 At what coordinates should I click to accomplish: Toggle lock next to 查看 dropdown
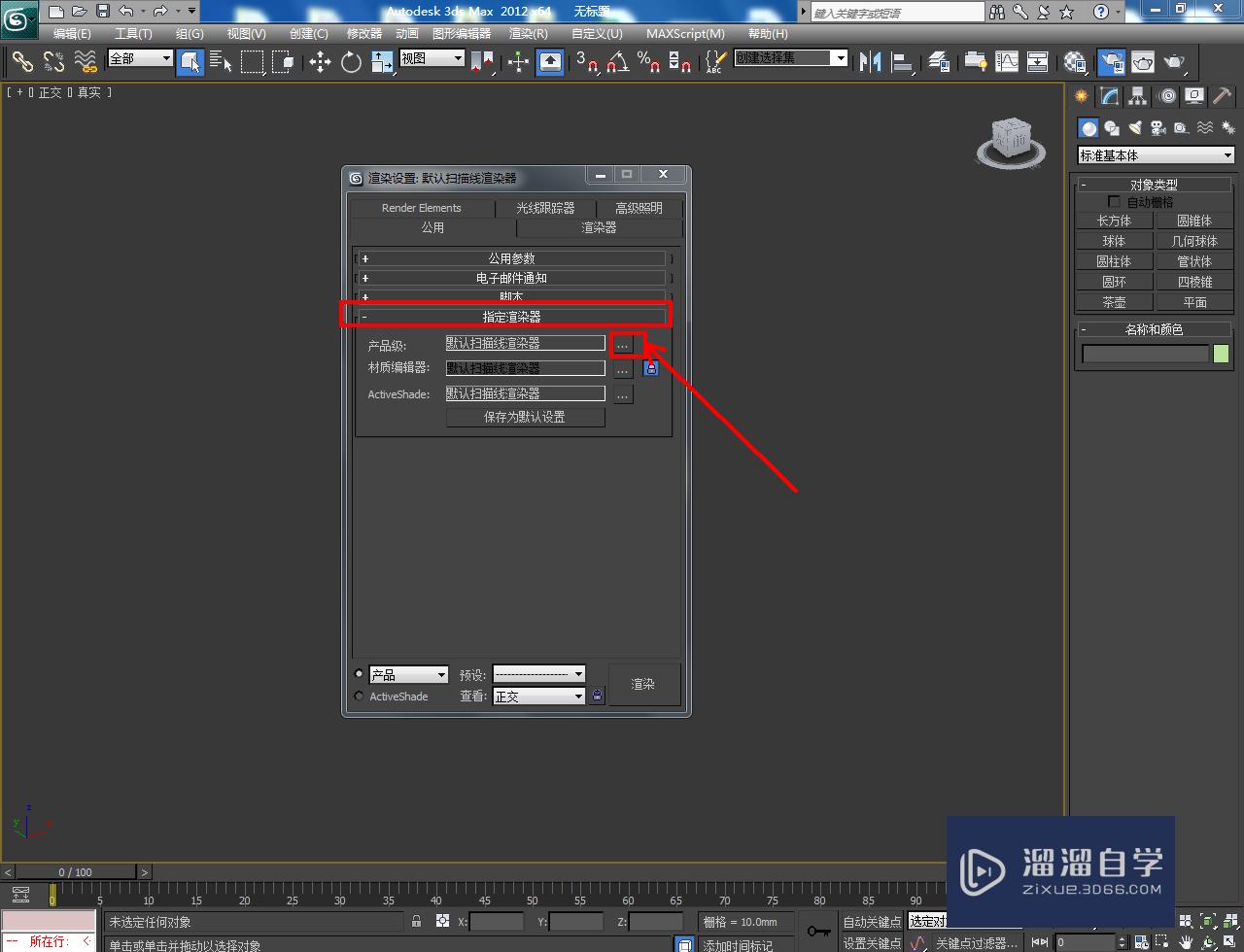click(x=597, y=696)
